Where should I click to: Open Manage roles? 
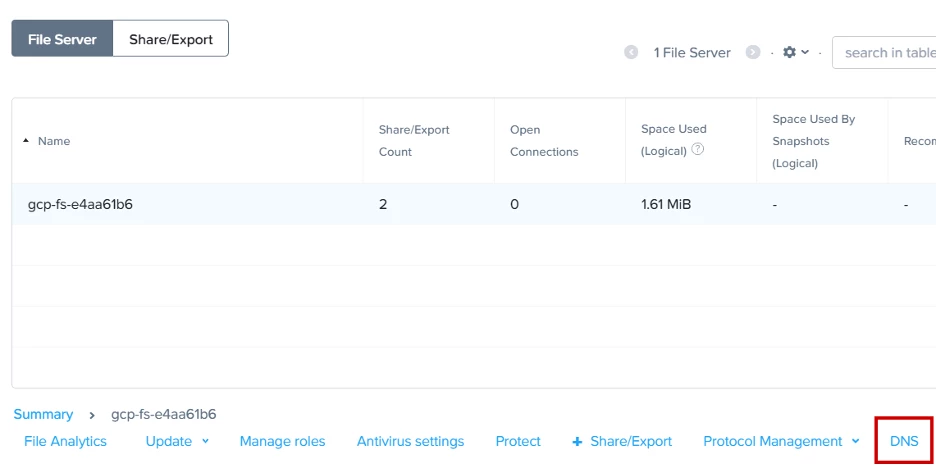pos(282,442)
